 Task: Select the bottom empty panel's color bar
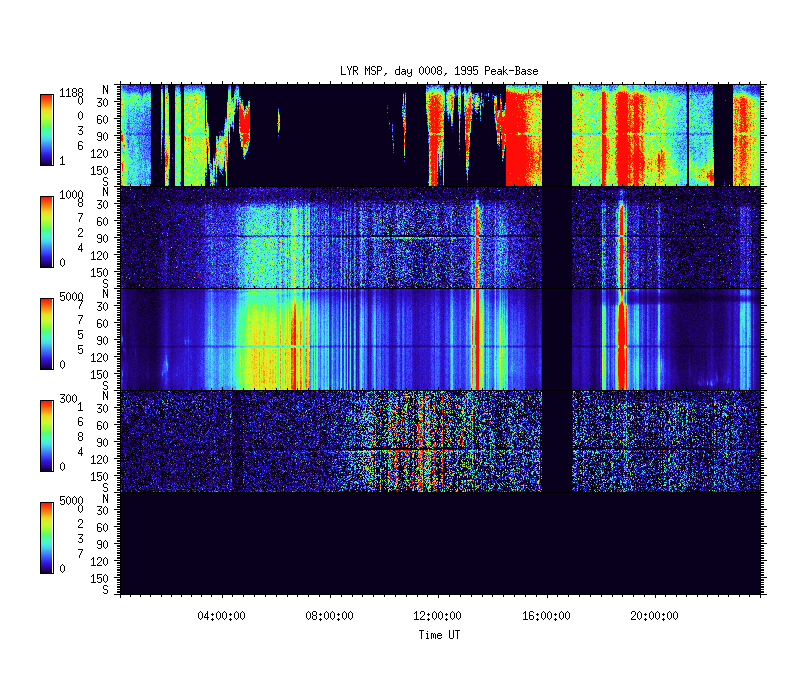pos(46,537)
